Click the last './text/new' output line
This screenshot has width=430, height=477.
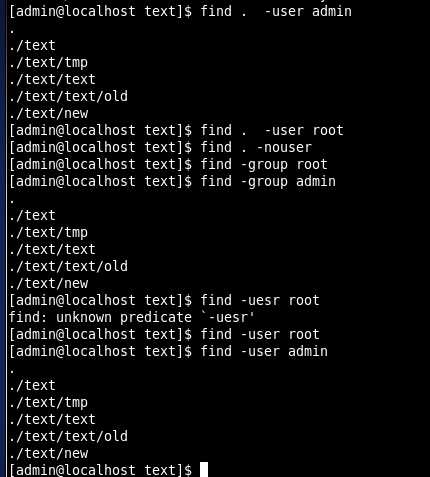[x=49, y=453]
